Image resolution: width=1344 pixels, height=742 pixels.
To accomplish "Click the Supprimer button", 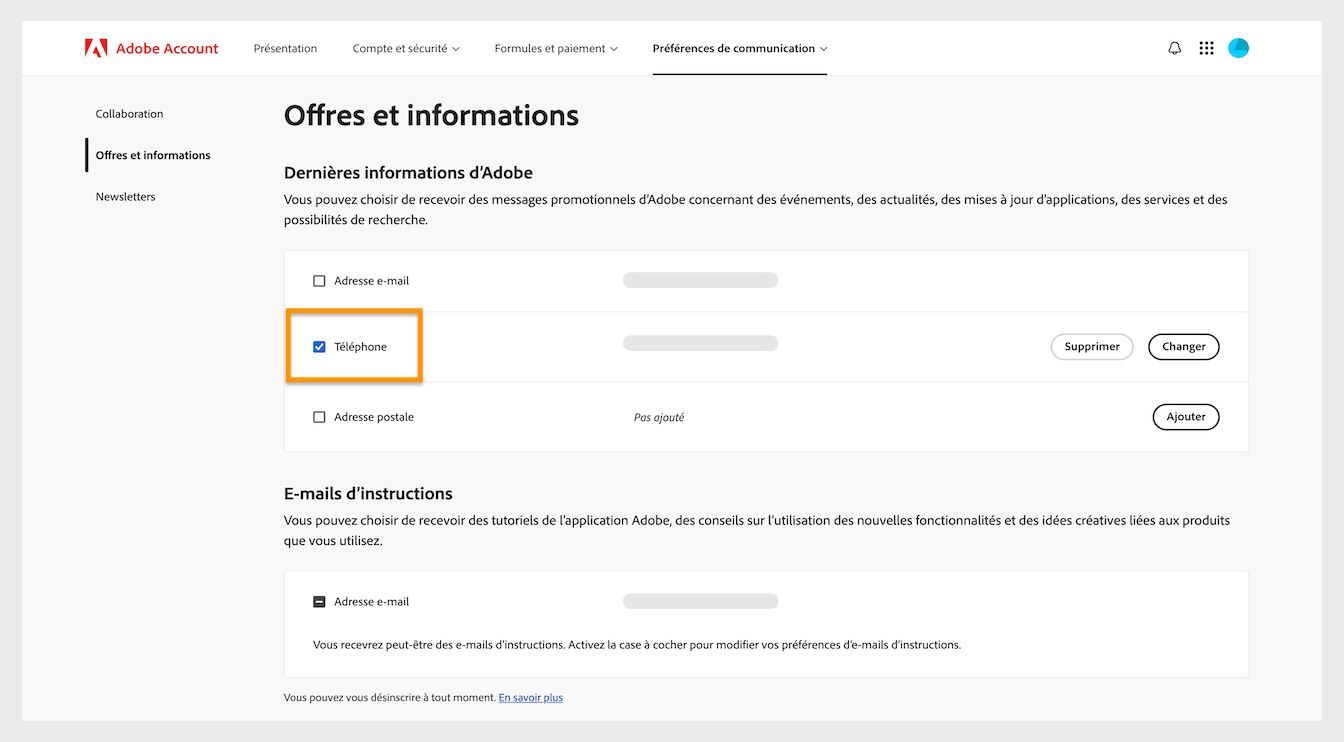I will pos(1092,347).
